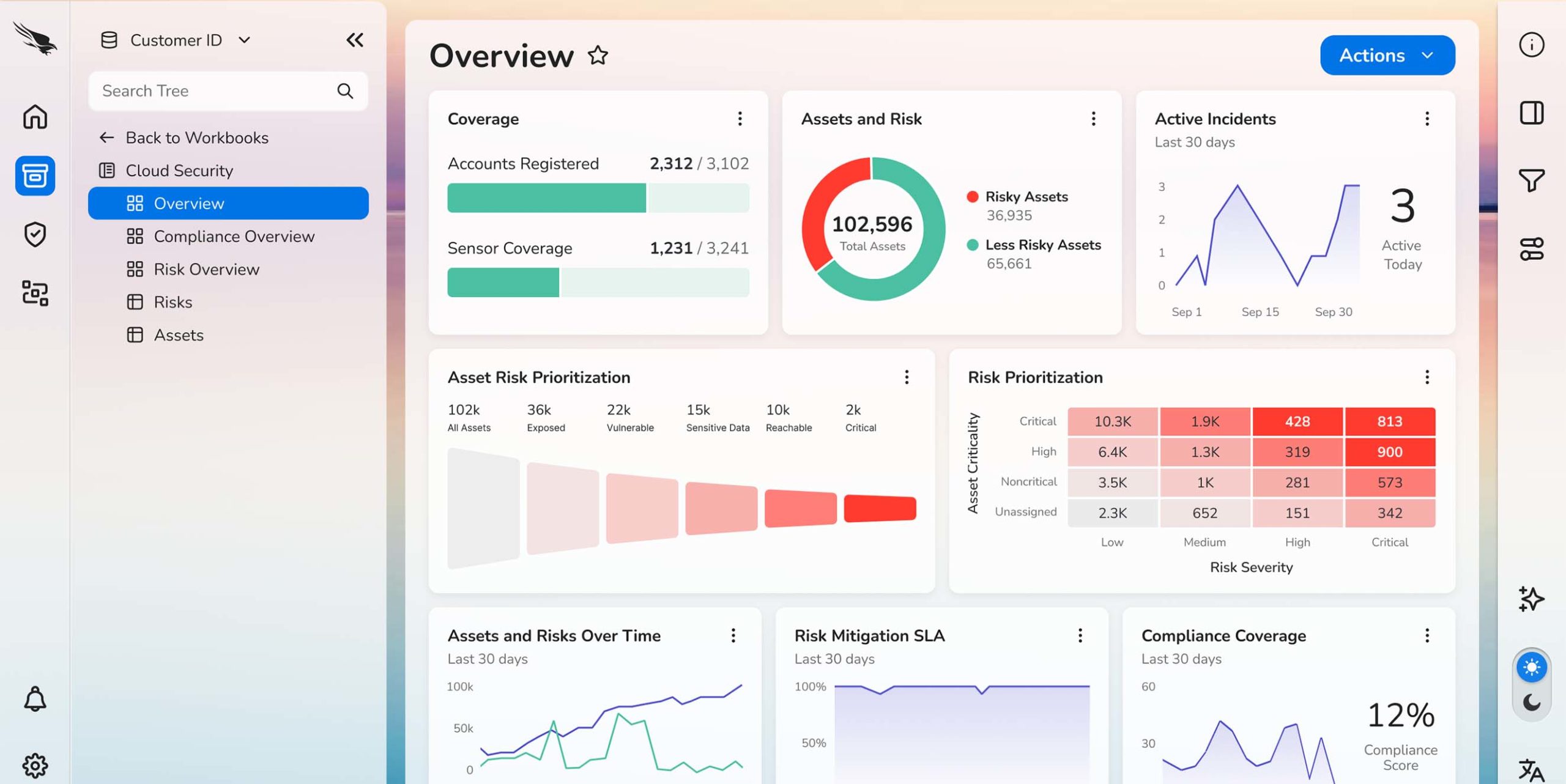Select the Workbooks archive icon in left rail

click(35, 176)
